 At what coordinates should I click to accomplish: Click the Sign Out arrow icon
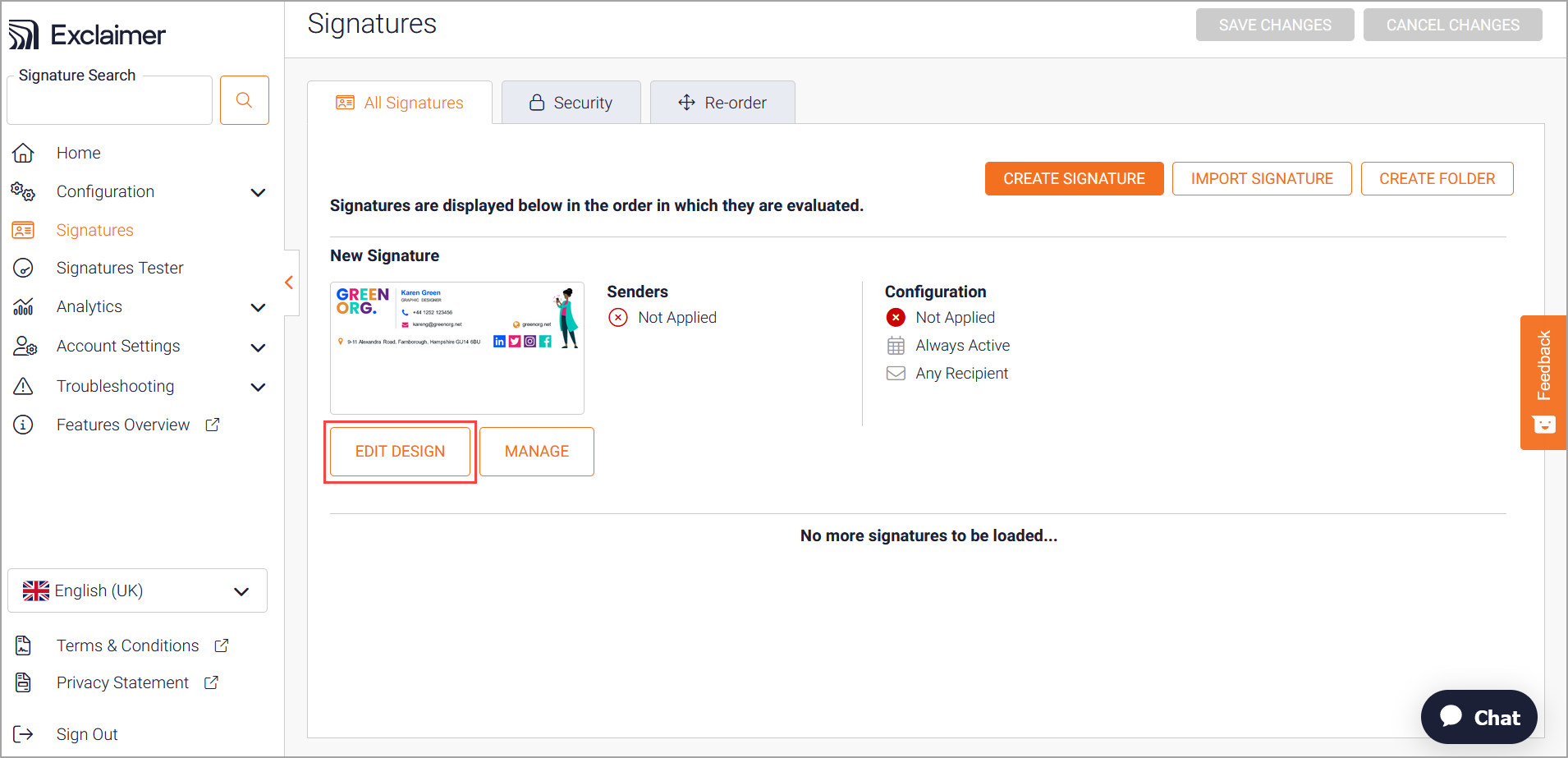tap(24, 734)
